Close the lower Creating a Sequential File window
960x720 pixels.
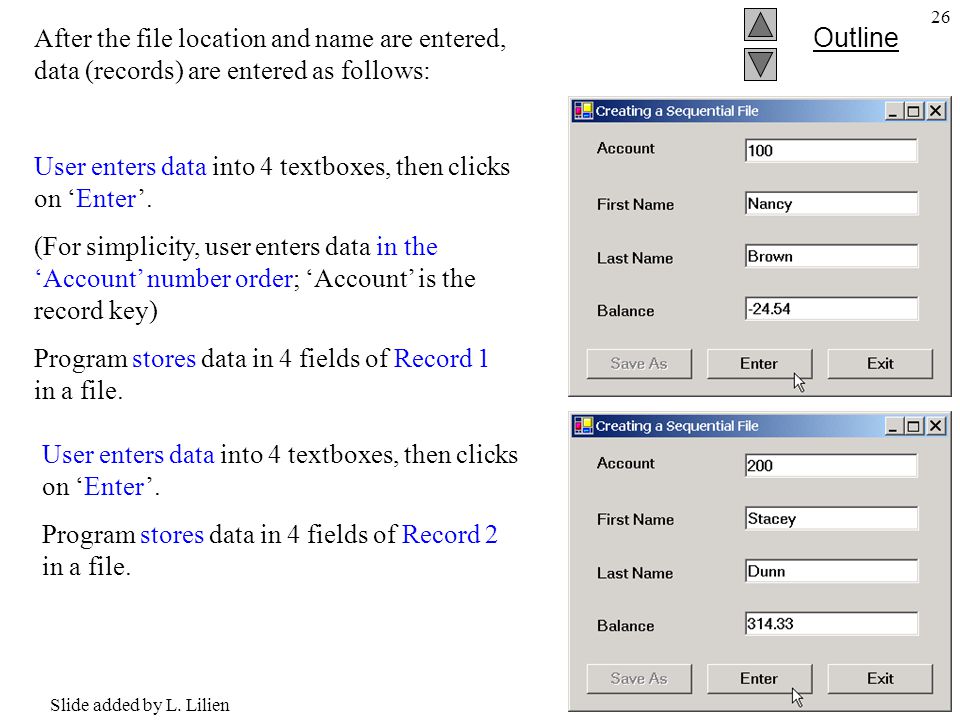pos(936,426)
